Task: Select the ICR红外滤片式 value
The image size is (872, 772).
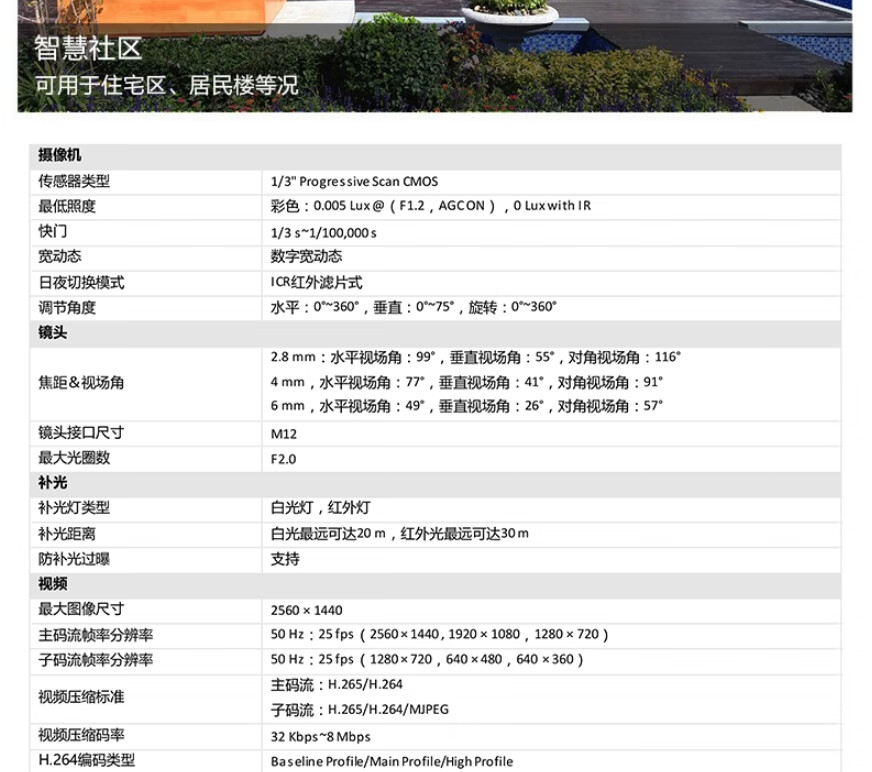Action: point(316,283)
